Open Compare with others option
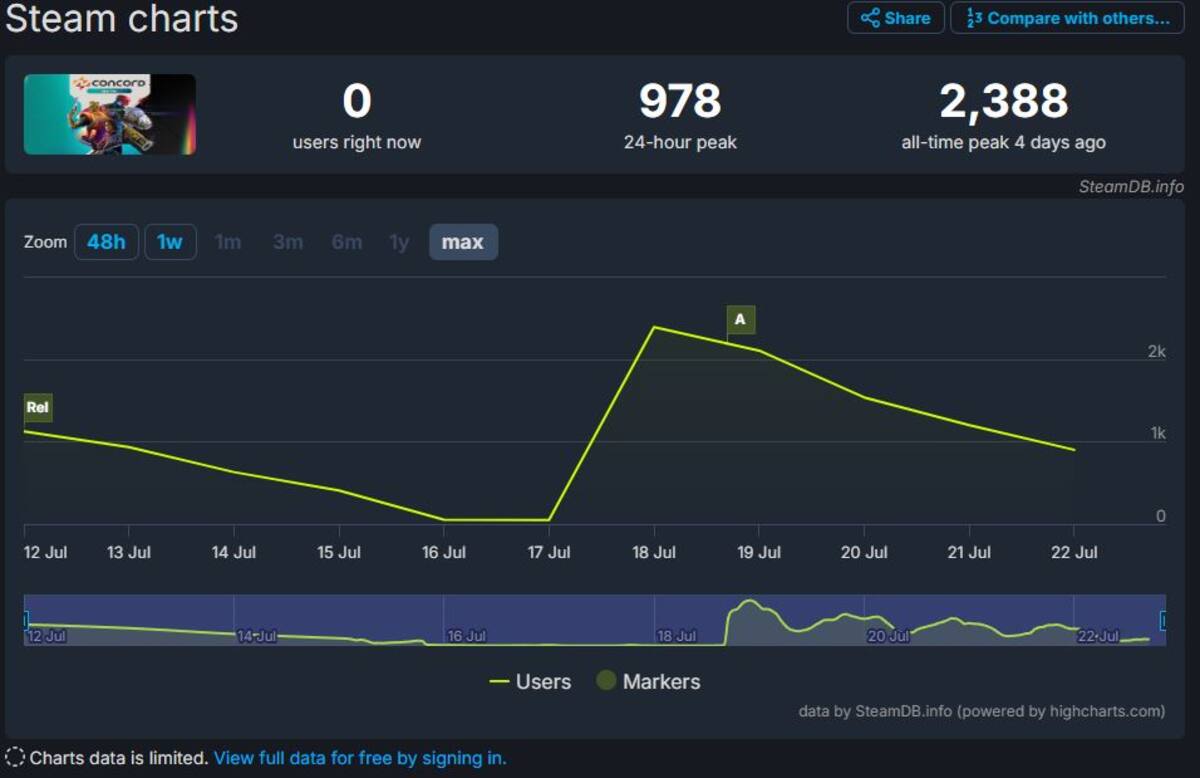Image resolution: width=1200 pixels, height=778 pixels. coord(1067,18)
